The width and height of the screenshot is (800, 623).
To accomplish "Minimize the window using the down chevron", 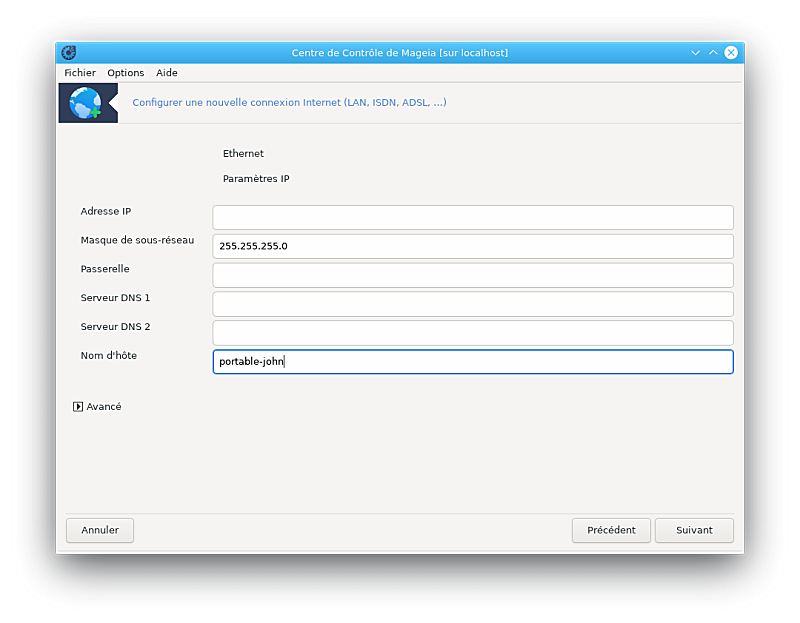I will click(695, 53).
